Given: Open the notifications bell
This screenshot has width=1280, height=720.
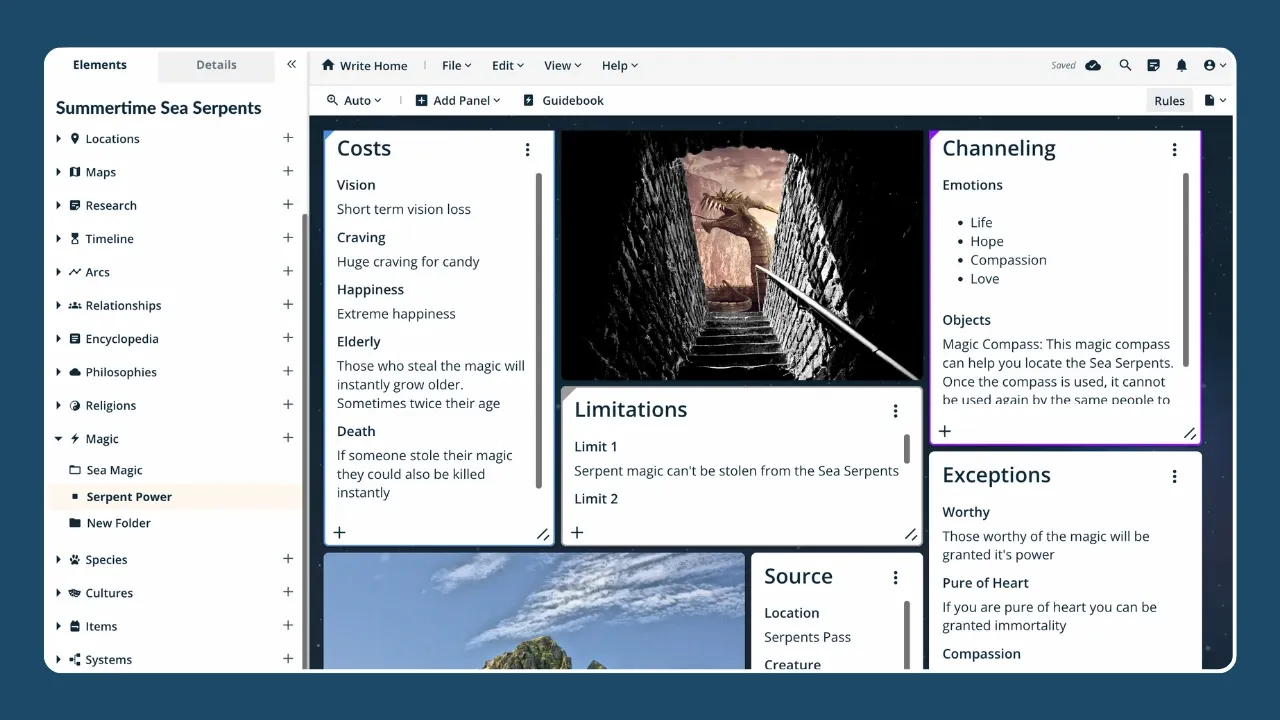Looking at the screenshot, I should tap(1181, 65).
